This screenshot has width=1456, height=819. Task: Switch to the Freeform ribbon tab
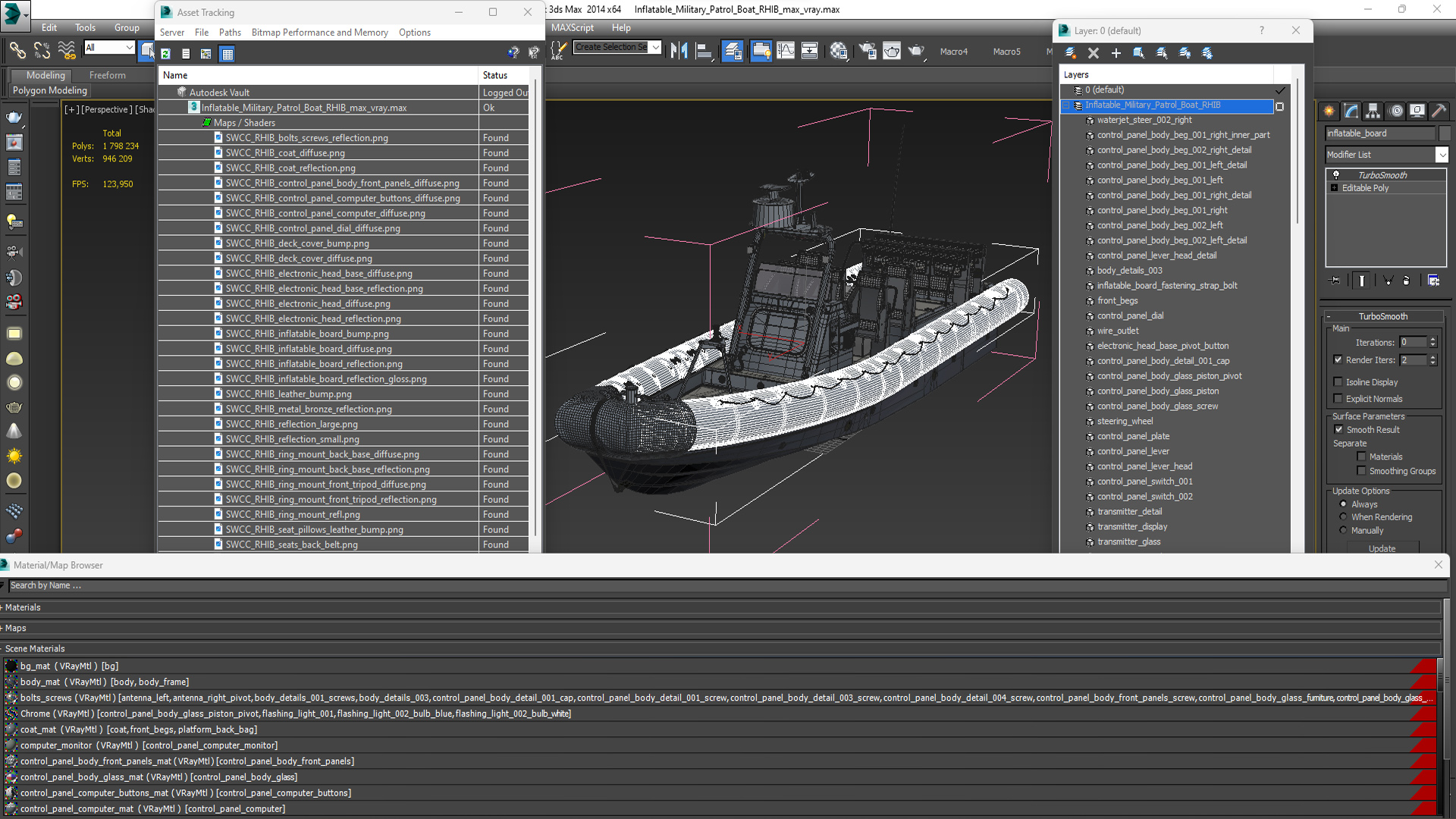click(107, 75)
